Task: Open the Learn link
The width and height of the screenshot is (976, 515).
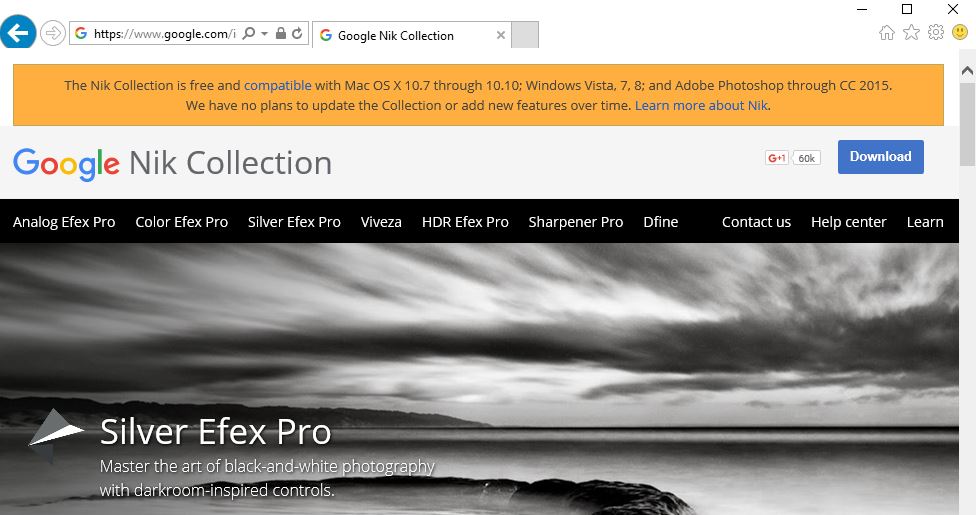Action: tap(925, 222)
